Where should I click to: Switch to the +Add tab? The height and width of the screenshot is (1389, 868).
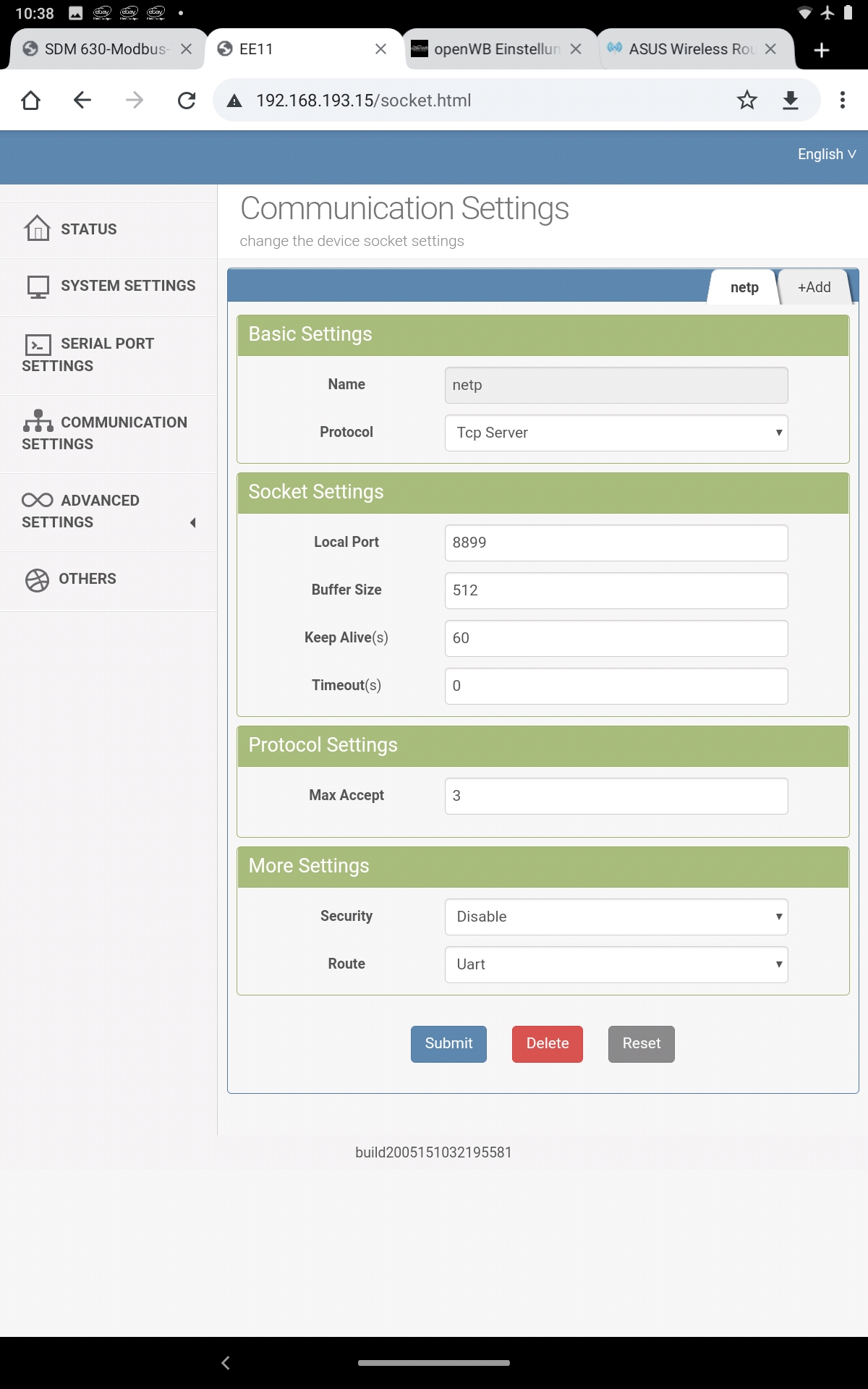pos(814,287)
